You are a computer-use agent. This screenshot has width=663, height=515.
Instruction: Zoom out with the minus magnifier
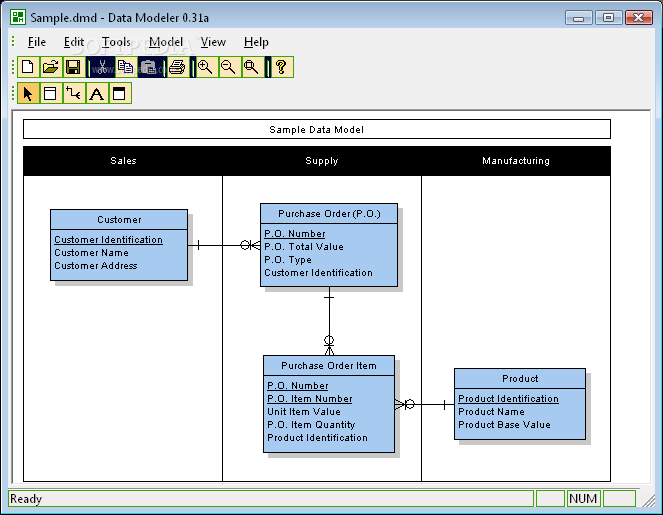pyautogui.click(x=229, y=67)
